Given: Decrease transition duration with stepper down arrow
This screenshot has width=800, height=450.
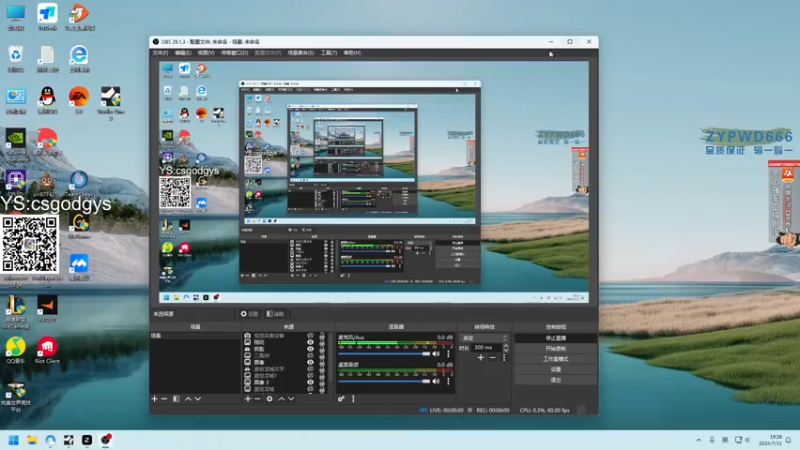Looking at the screenshot, I should pyautogui.click(x=506, y=350).
